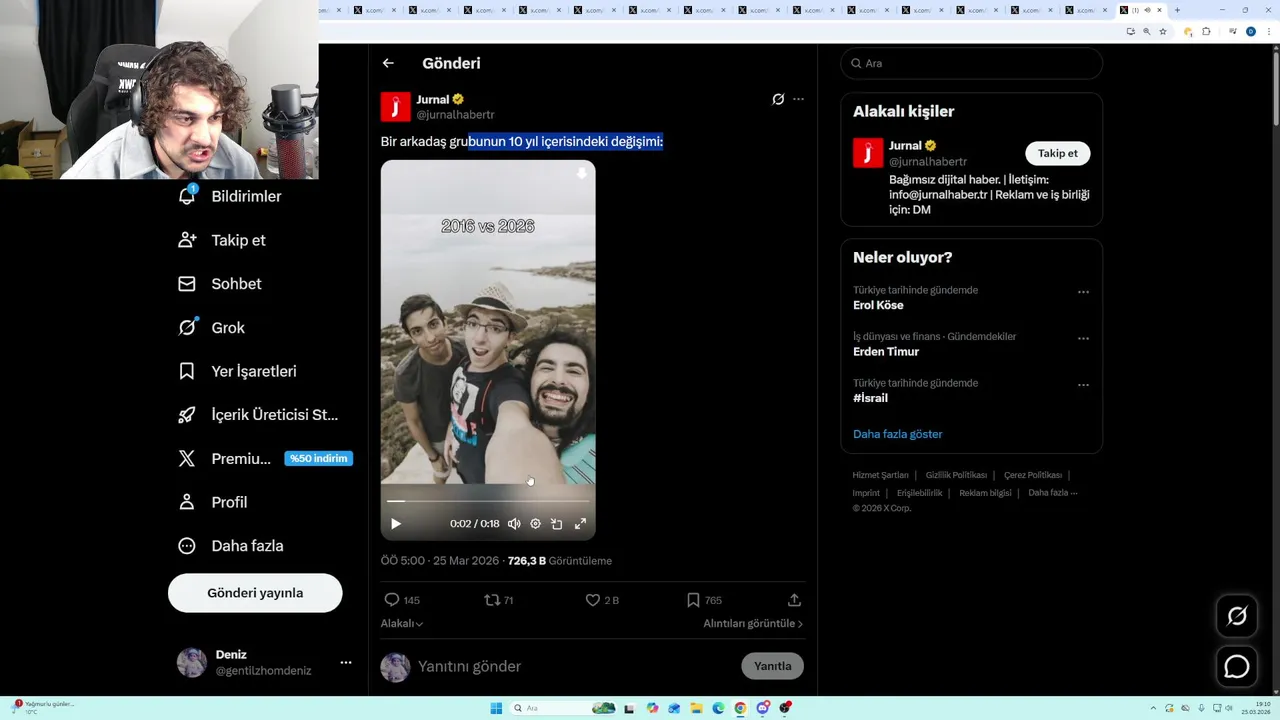1280x720 pixels.
Task: Expand the Daha fazla sidebar menu
Action: (230, 546)
